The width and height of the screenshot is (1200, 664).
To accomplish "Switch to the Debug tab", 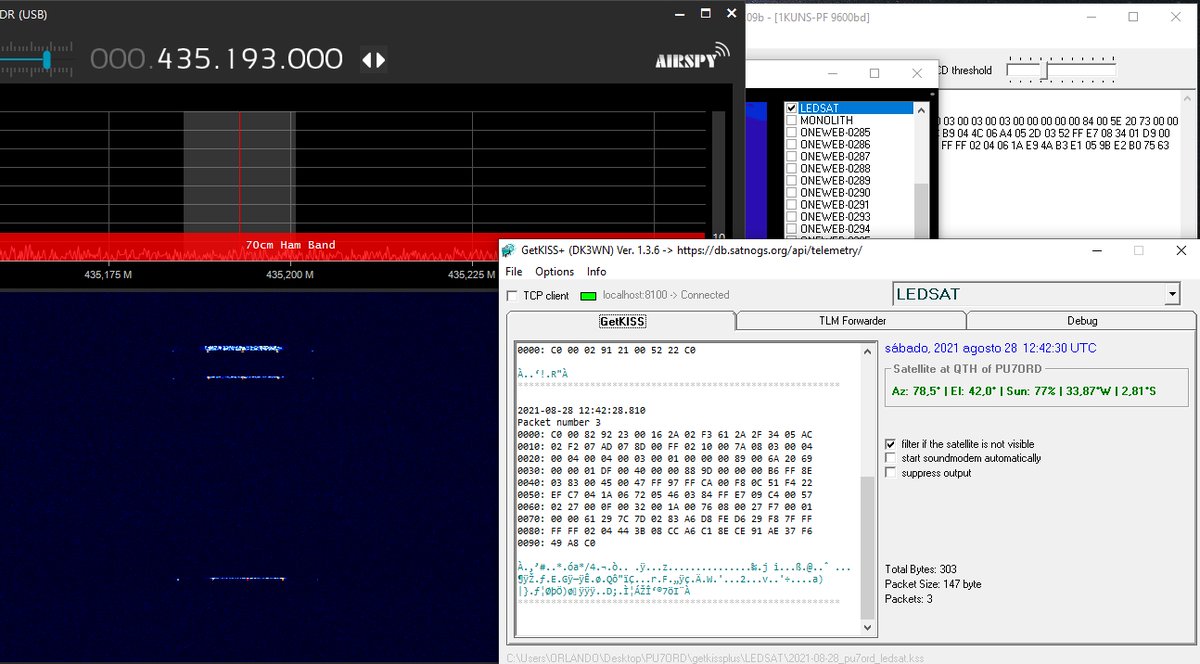I will point(1082,321).
